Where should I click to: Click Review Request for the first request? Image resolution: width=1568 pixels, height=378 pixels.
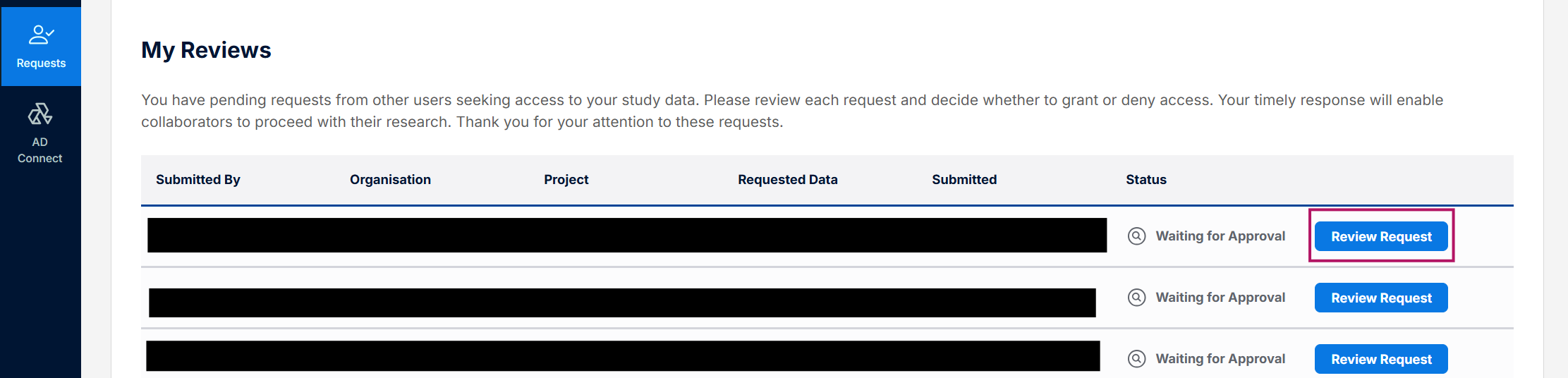point(1380,236)
